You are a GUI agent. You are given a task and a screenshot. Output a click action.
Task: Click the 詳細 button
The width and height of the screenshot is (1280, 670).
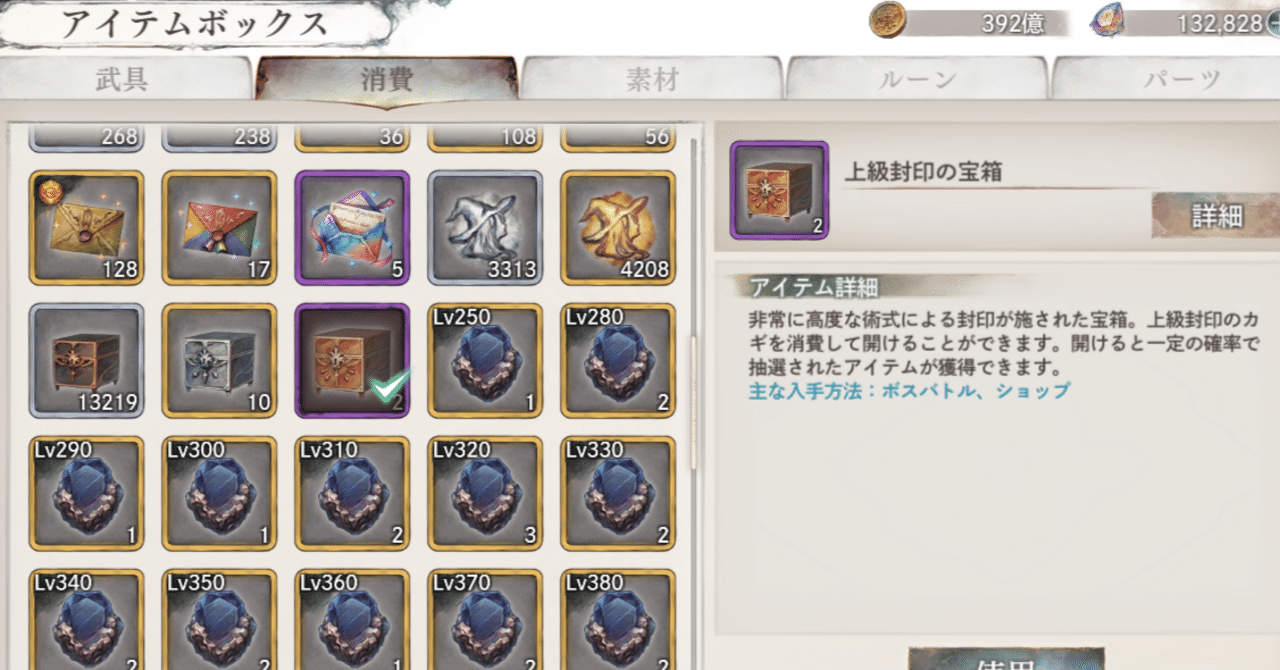1216,216
